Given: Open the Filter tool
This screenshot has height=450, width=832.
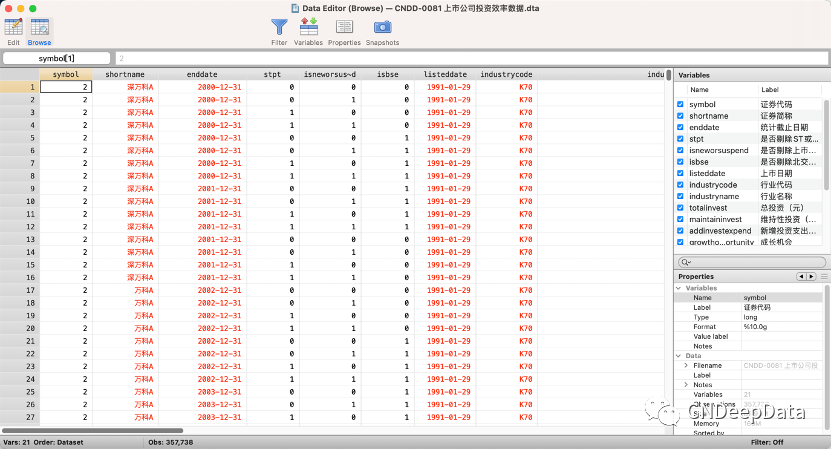Looking at the screenshot, I should [x=279, y=27].
